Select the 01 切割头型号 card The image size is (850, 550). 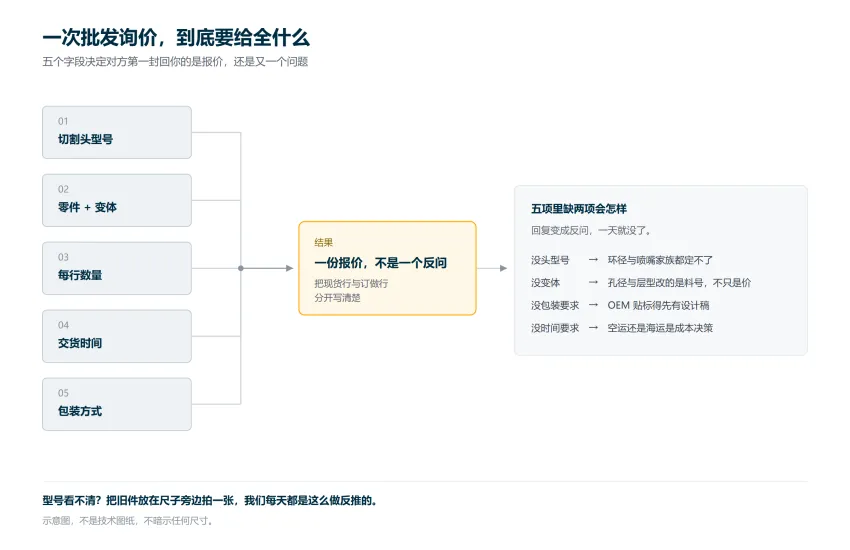click(x=117, y=132)
